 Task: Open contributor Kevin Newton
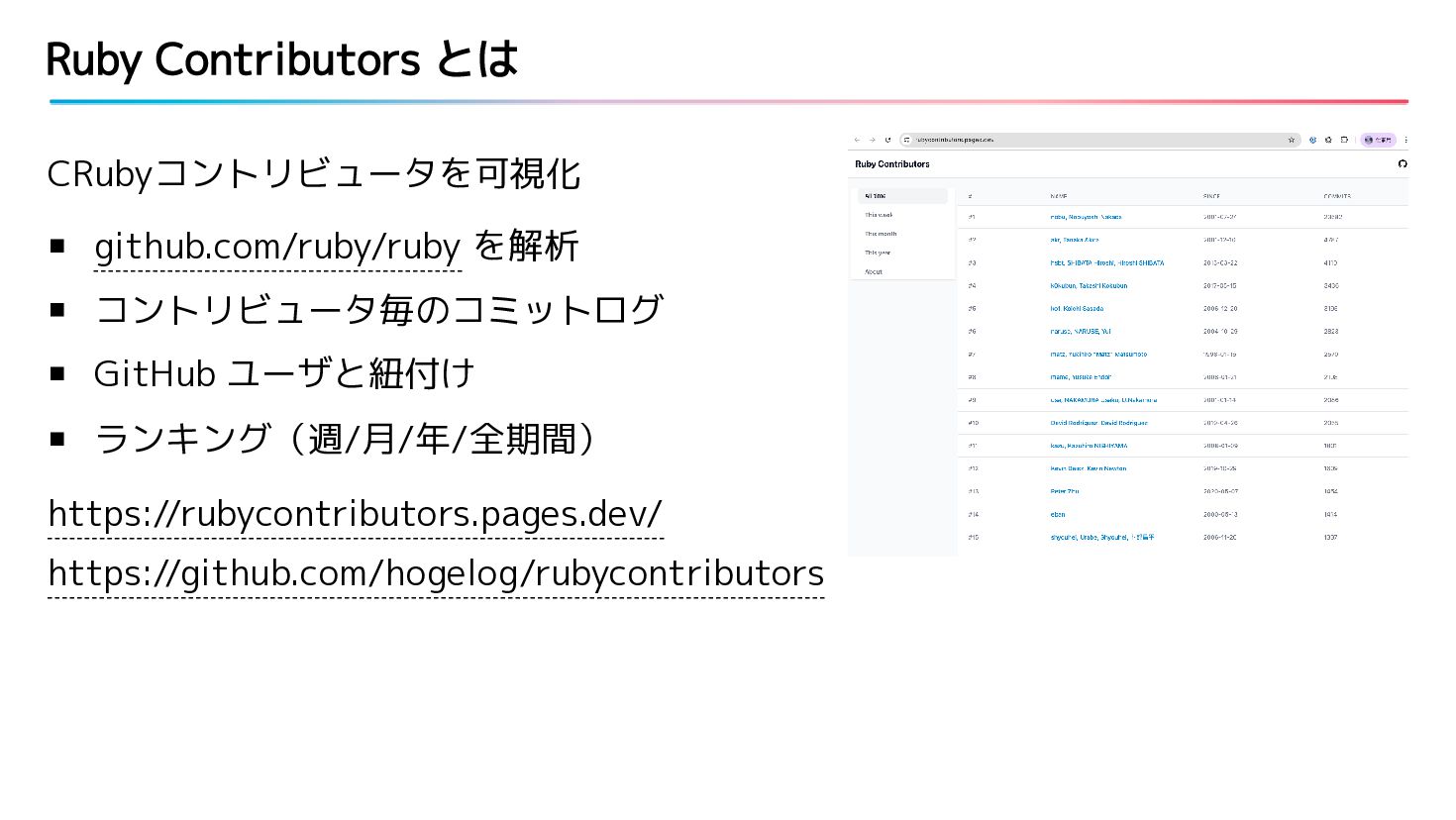point(1089,468)
